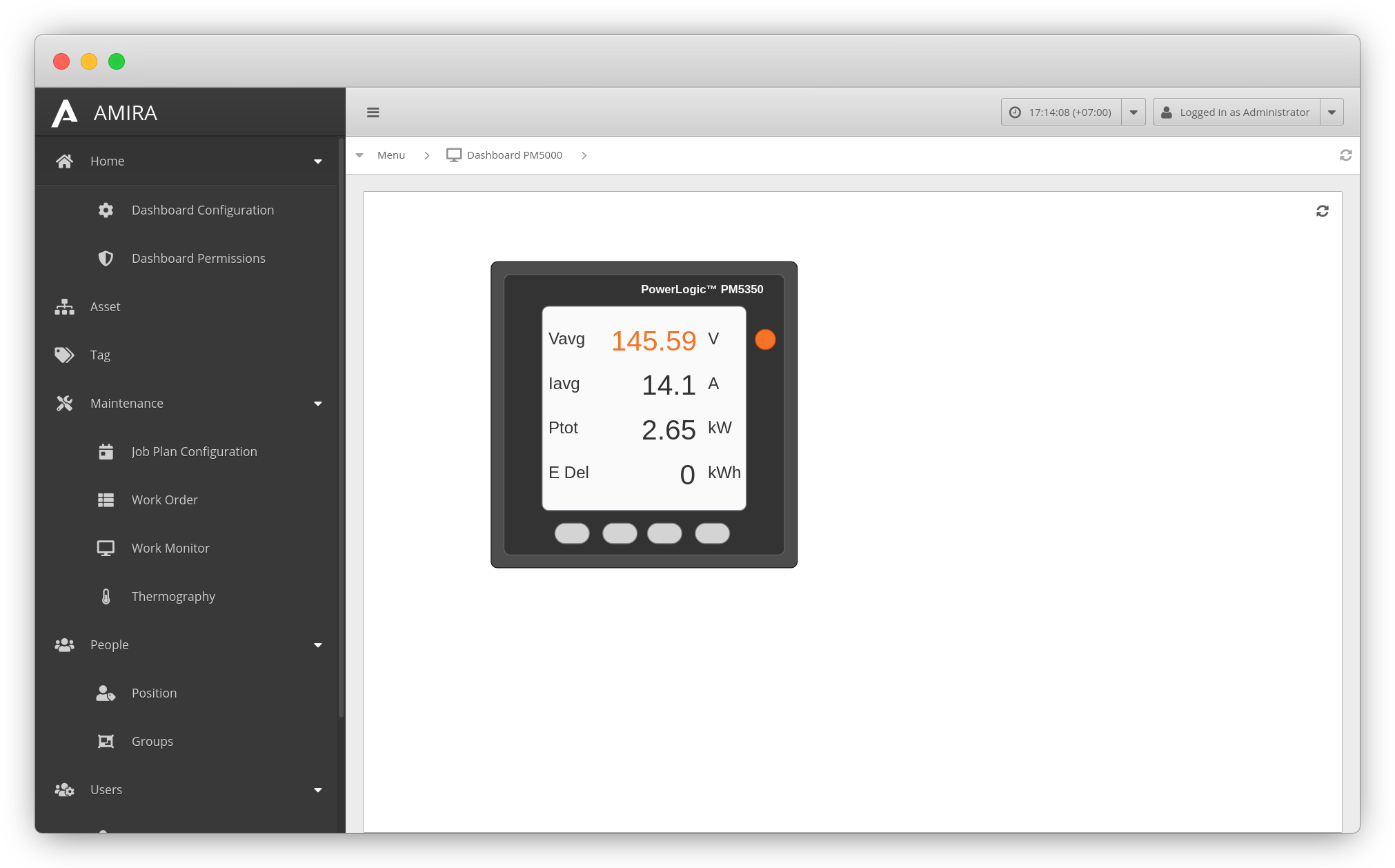1395x868 pixels.
Task: Open the Administrator user dropdown arrow
Action: click(1332, 112)
